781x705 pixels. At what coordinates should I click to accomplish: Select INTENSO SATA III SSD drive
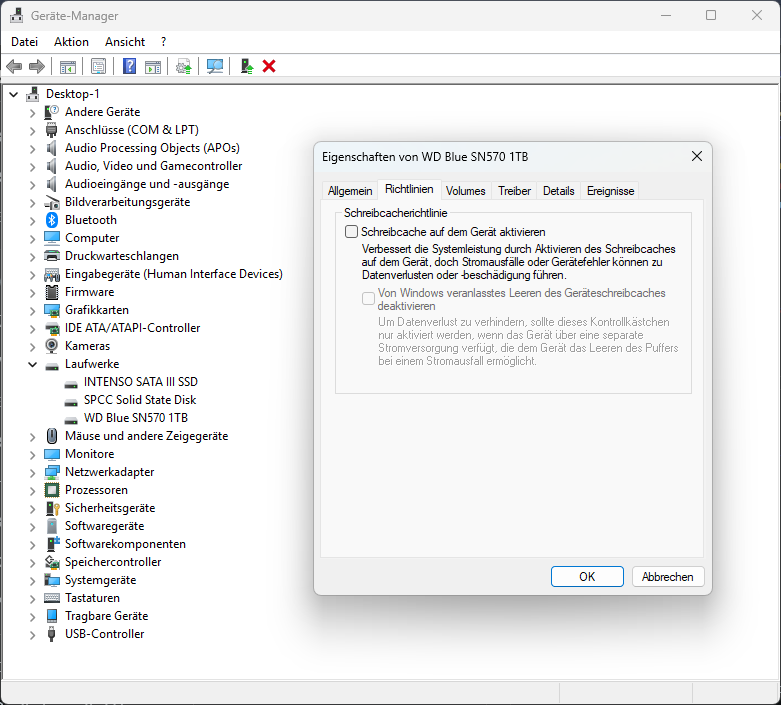tap(141, 382)
